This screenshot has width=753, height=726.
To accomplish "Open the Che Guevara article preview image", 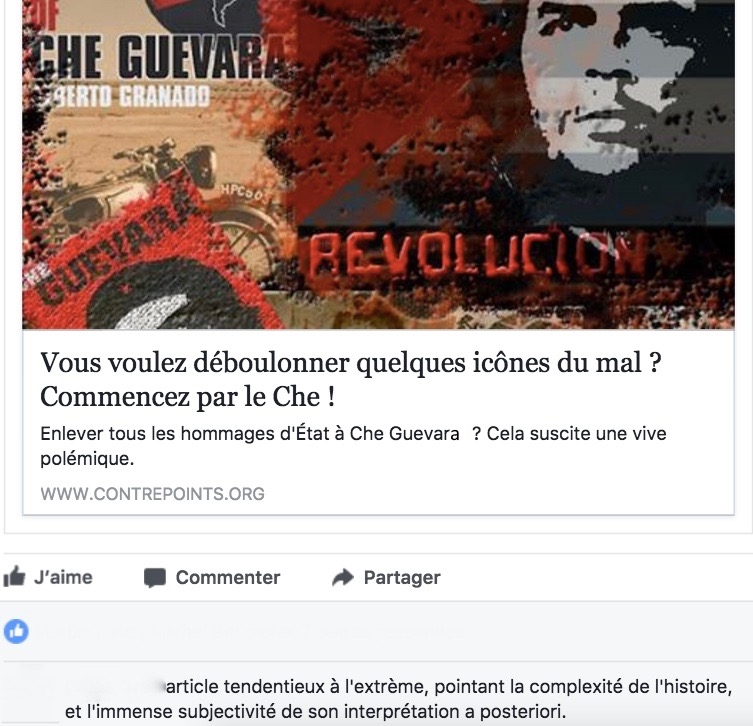I will click(x=378, y=164).
